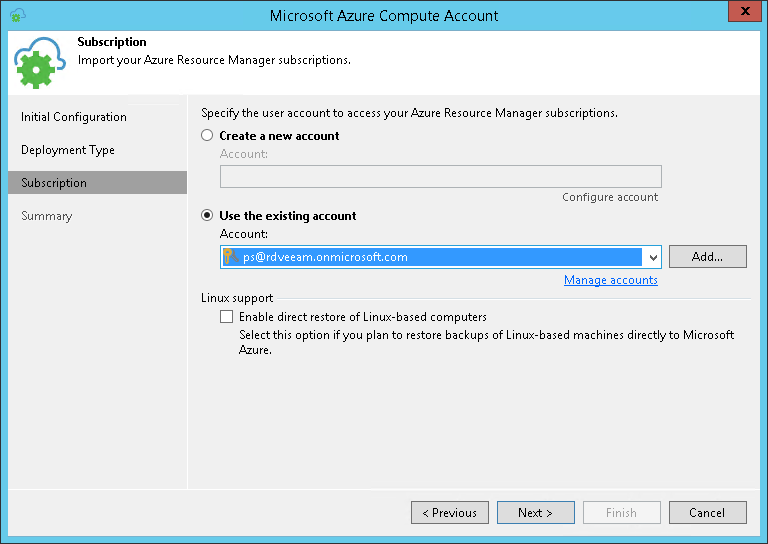Click Configure account link
The image size is (768, 544).
(610, 197)
